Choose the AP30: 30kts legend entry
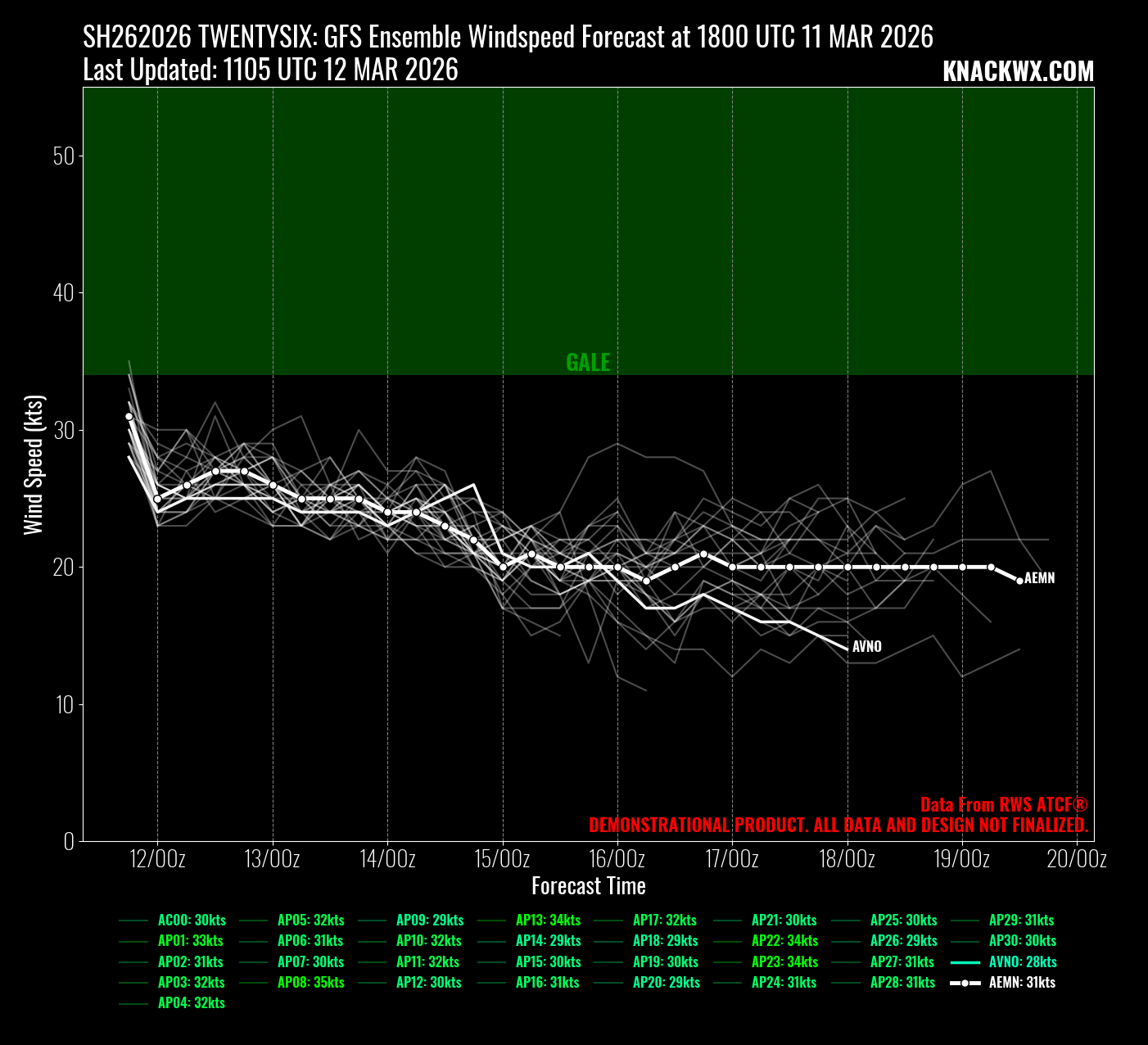Screen dimensions: 1148x1045 point(1022,940)
